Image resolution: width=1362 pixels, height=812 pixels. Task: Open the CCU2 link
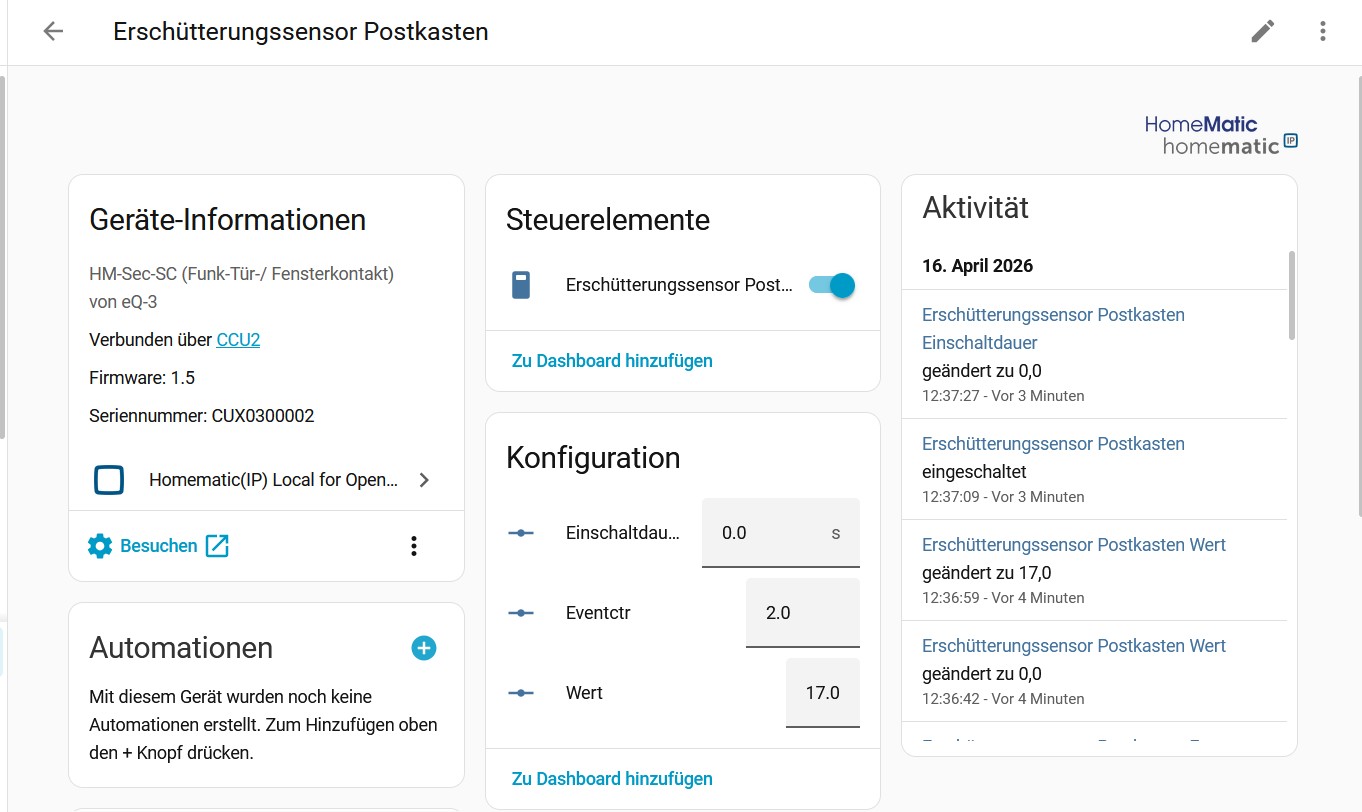point(238,340)
